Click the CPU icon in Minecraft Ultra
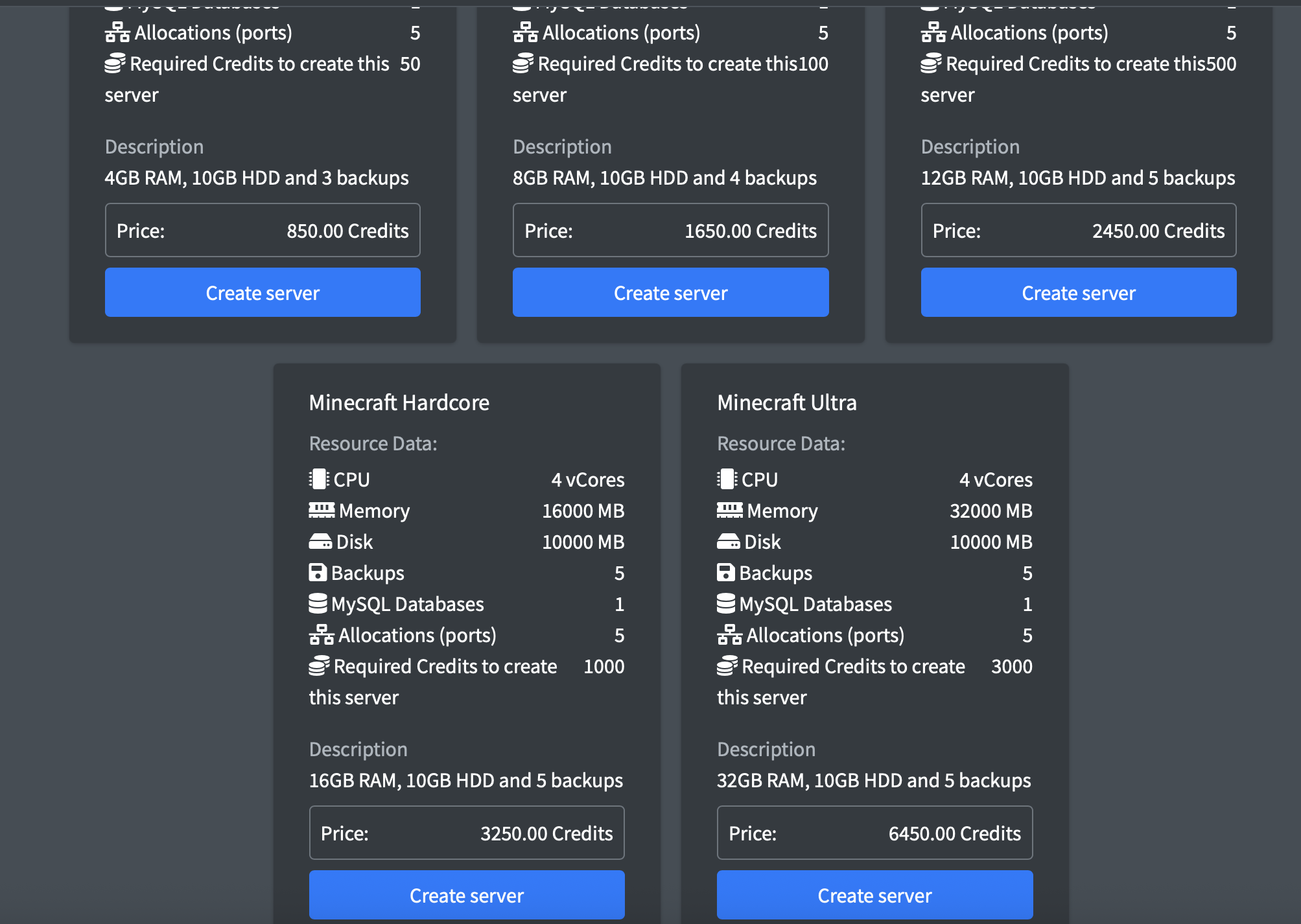This screenshot has height=924, width=1301. point(727,479)
